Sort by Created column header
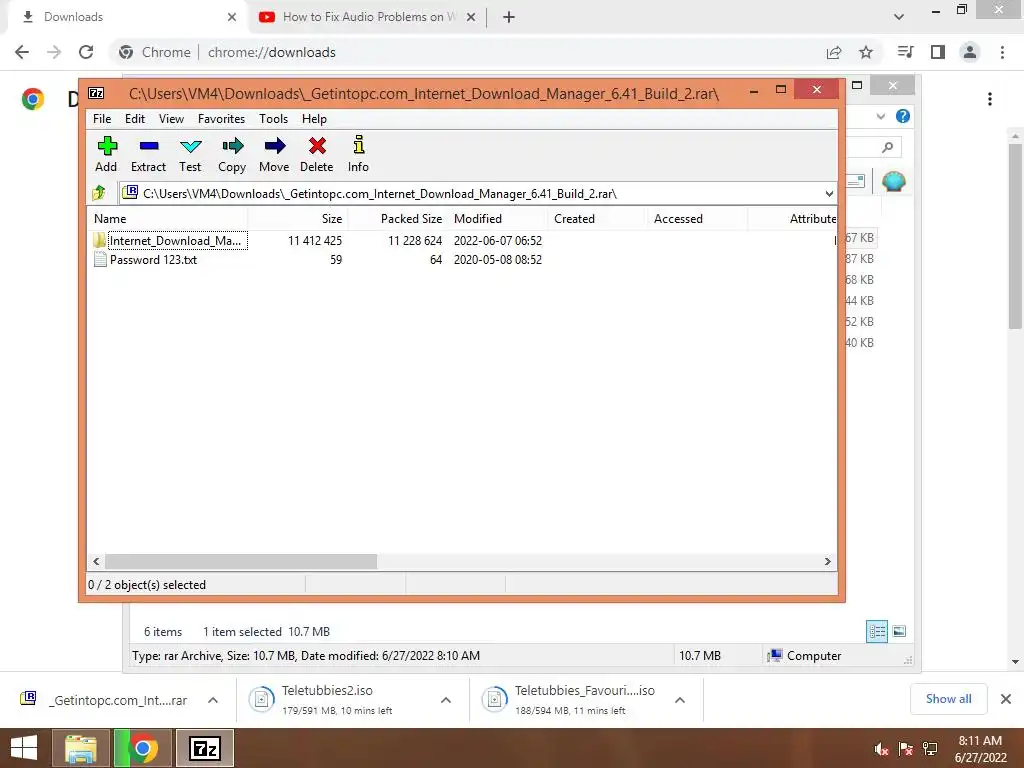Image resolution: width=1024 pixels, height=768 pixels. 598,219
